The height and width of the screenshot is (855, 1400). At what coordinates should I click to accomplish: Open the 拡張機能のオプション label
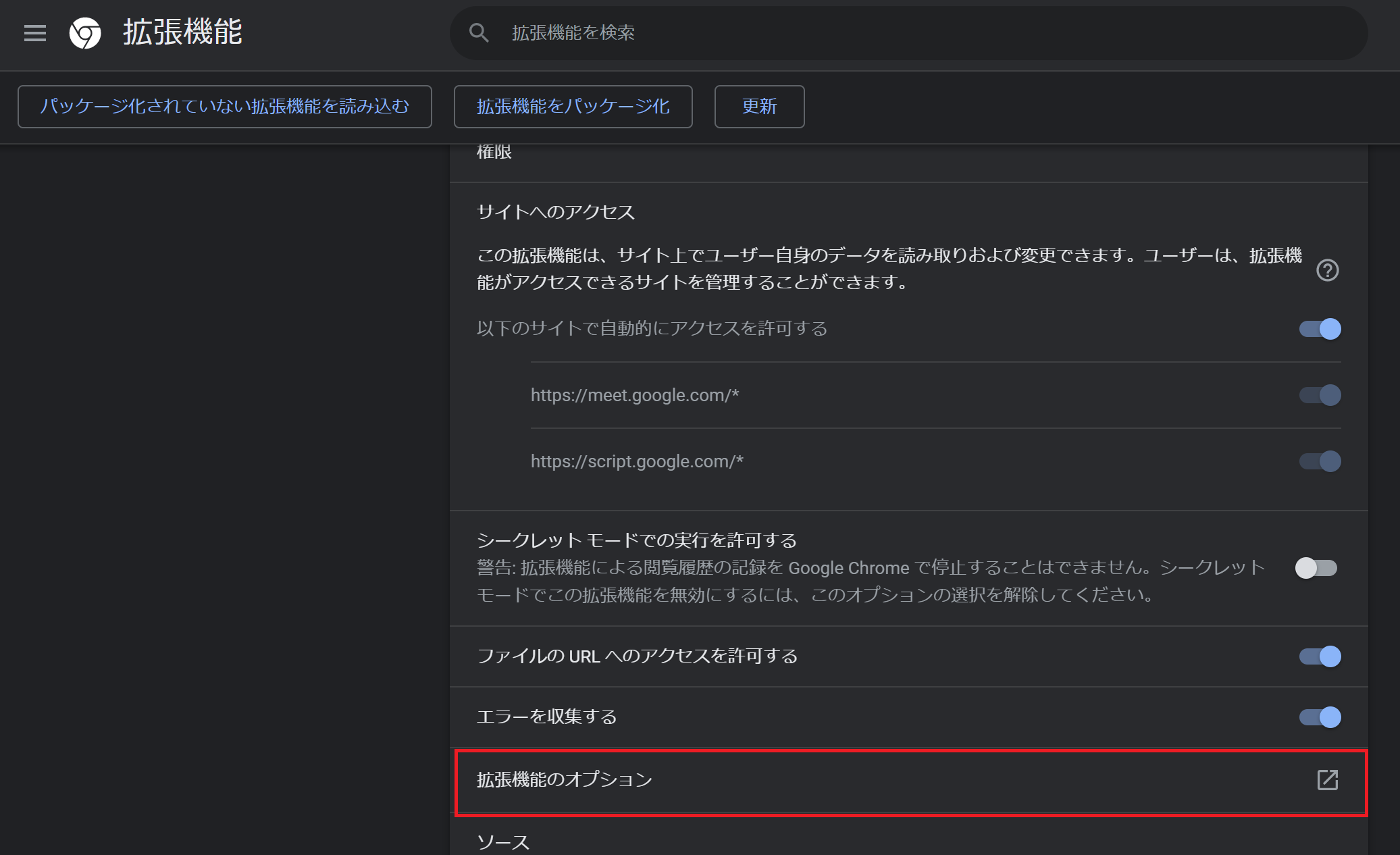coord(565,779)
